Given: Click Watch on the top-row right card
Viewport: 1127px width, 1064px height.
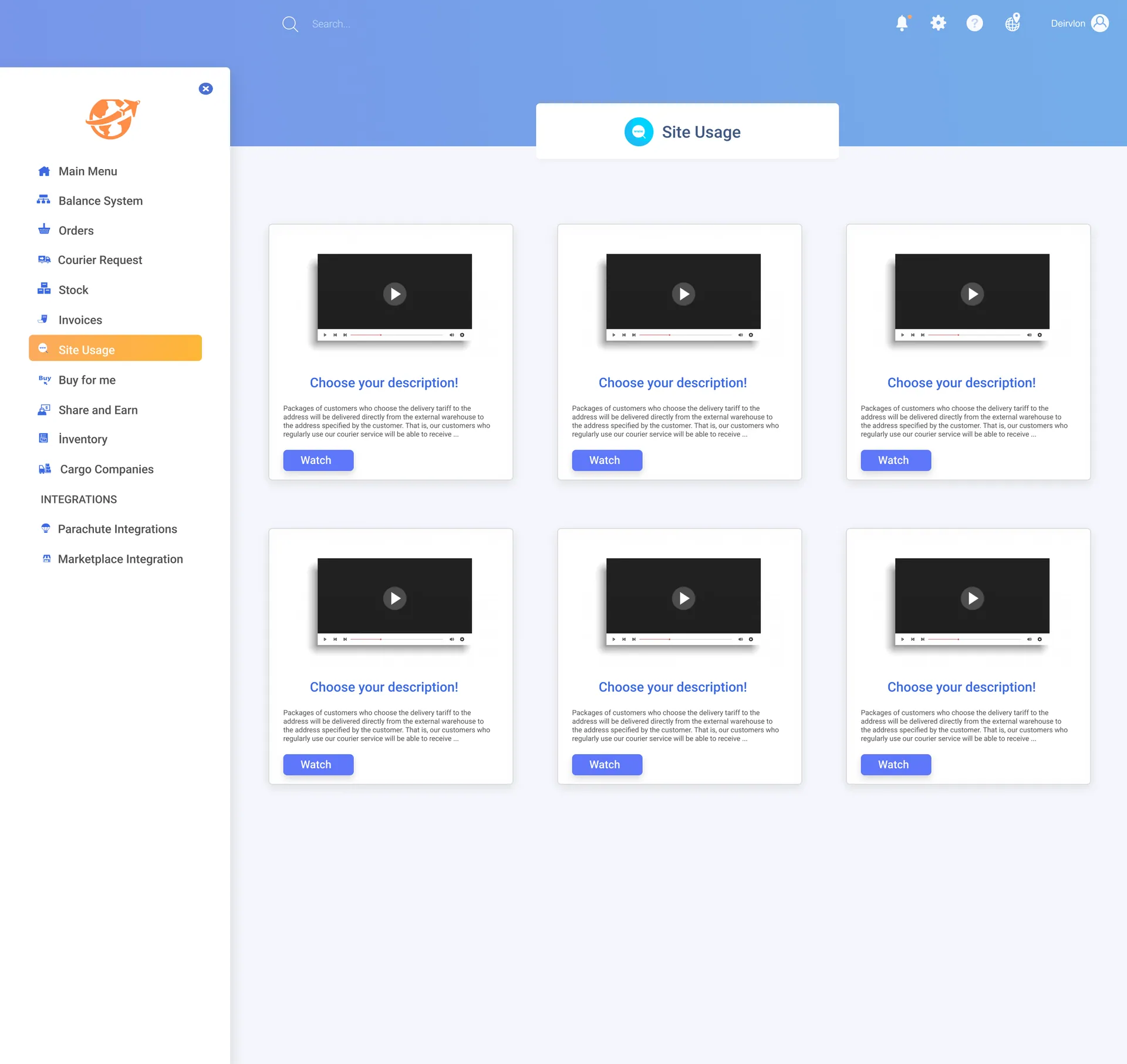Looking at the screenshot, I should [896, 461].
